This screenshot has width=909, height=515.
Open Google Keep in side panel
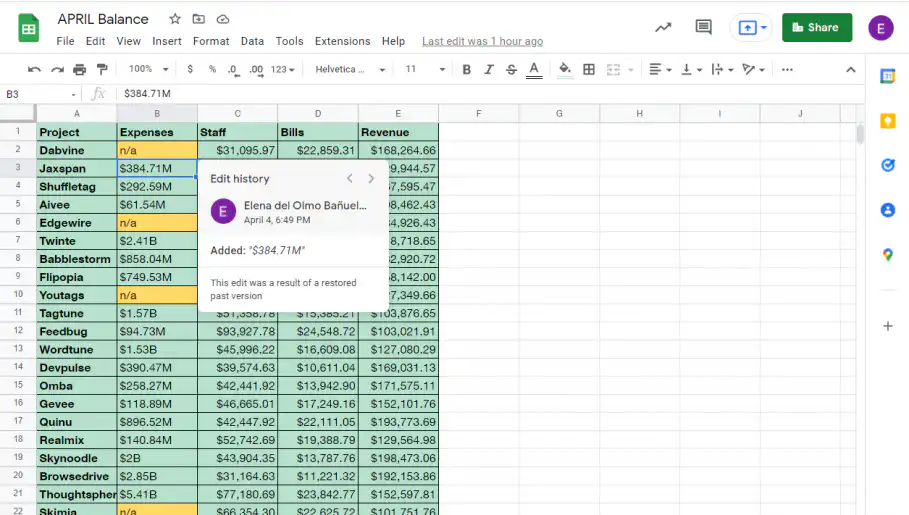[888, 121]
